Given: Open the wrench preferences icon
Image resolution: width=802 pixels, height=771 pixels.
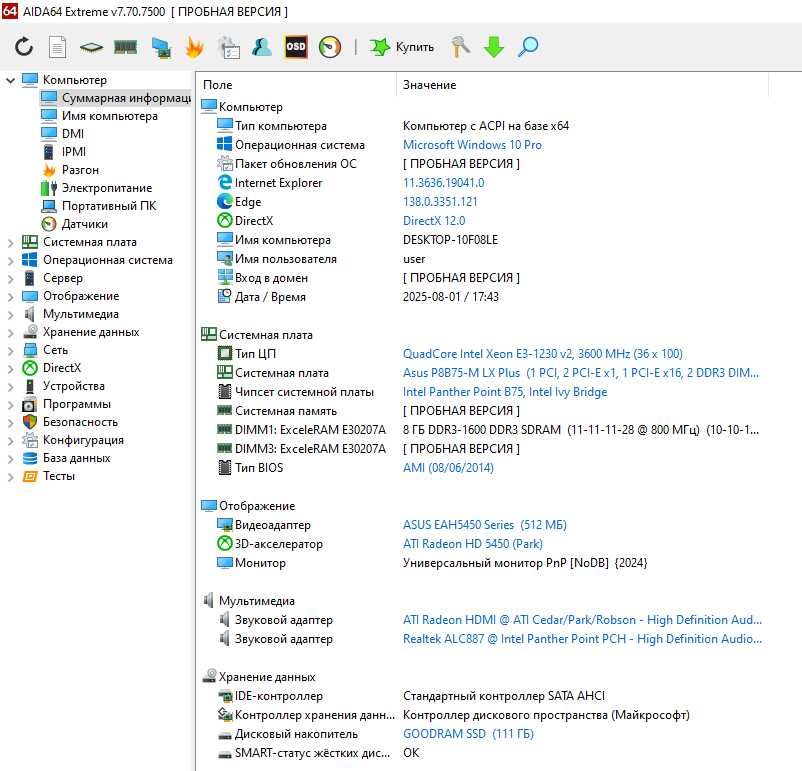Looking at the screenshot, I should (x=460, y=47).
